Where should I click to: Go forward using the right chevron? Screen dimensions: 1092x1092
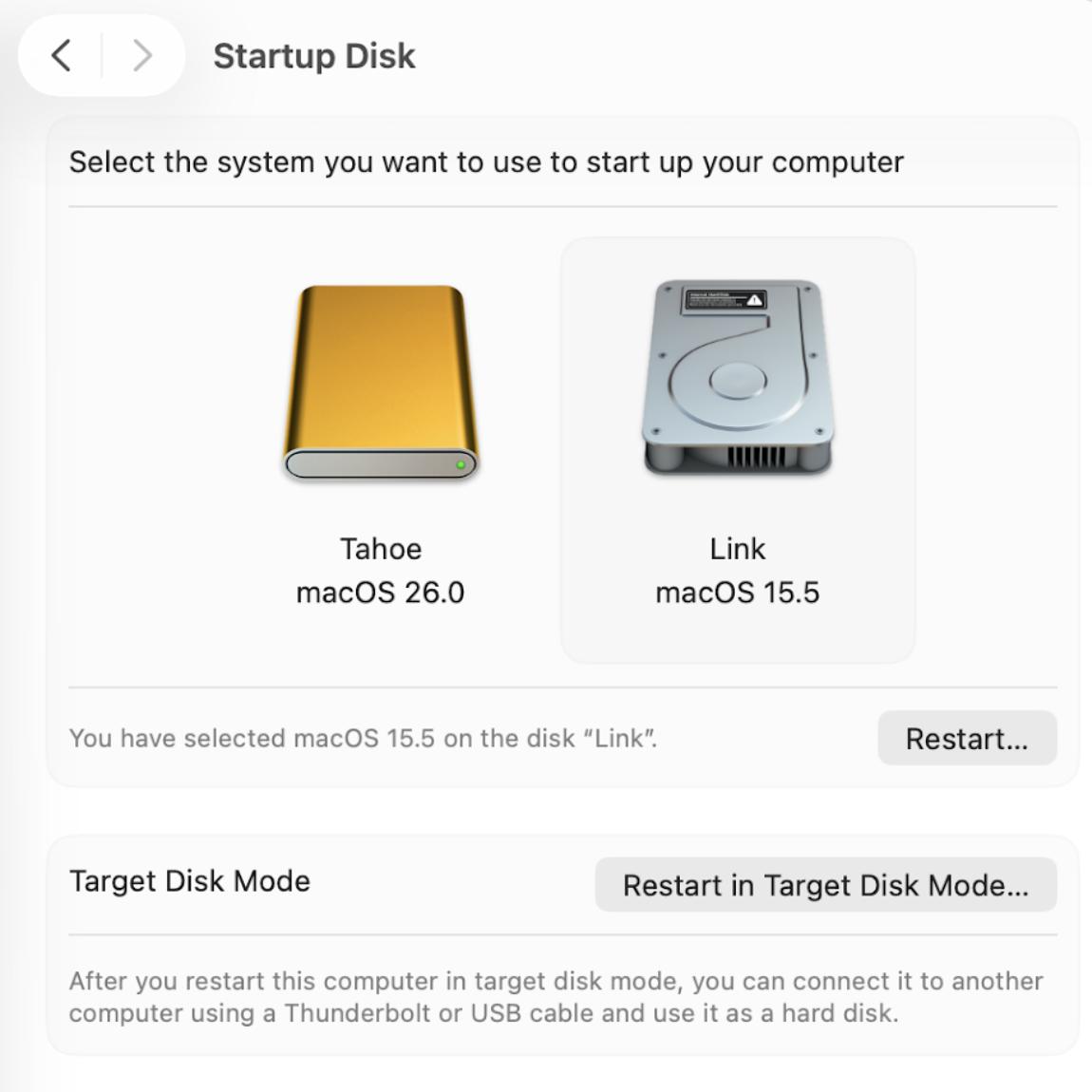click(142, 56)
